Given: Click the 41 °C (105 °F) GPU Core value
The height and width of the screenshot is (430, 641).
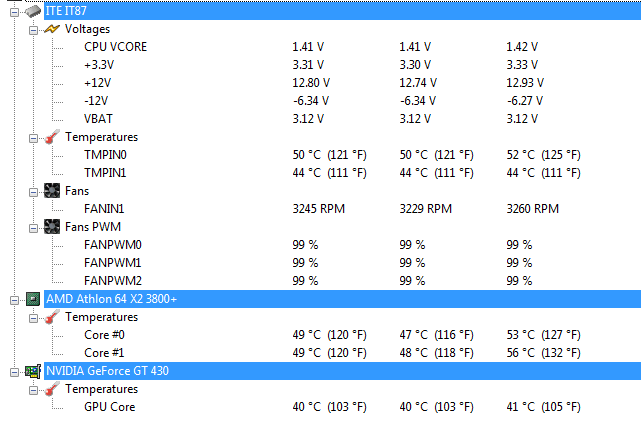Looking at the screenshot, I should [543, 407].
